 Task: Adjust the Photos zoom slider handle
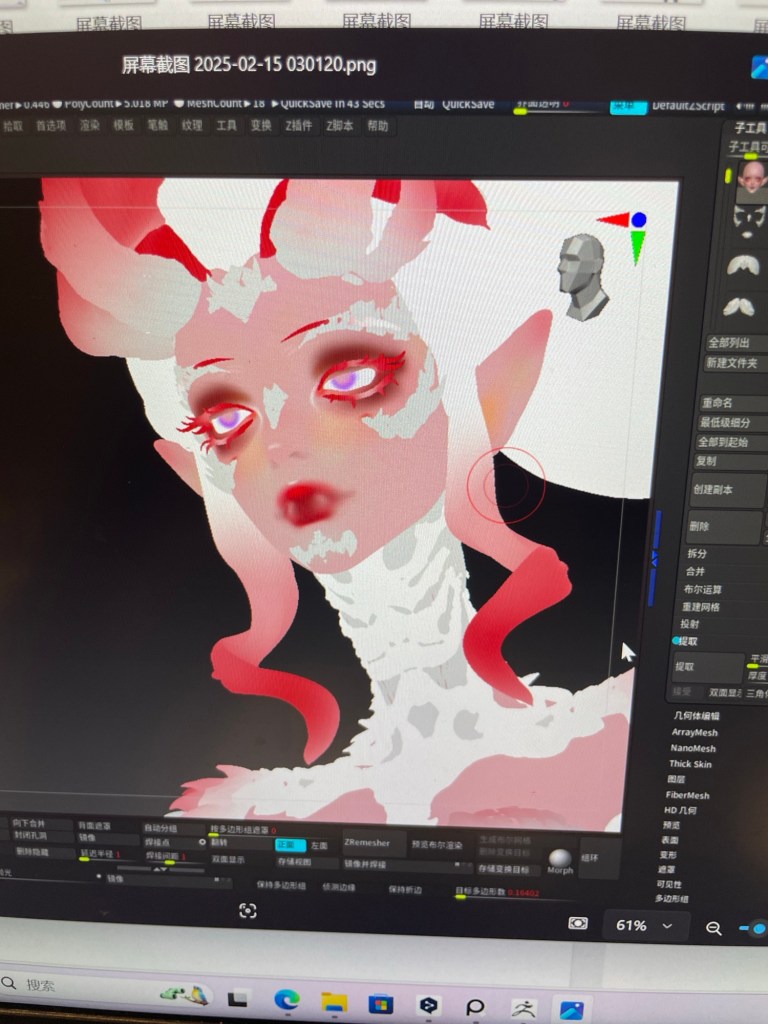pos(759,929)
